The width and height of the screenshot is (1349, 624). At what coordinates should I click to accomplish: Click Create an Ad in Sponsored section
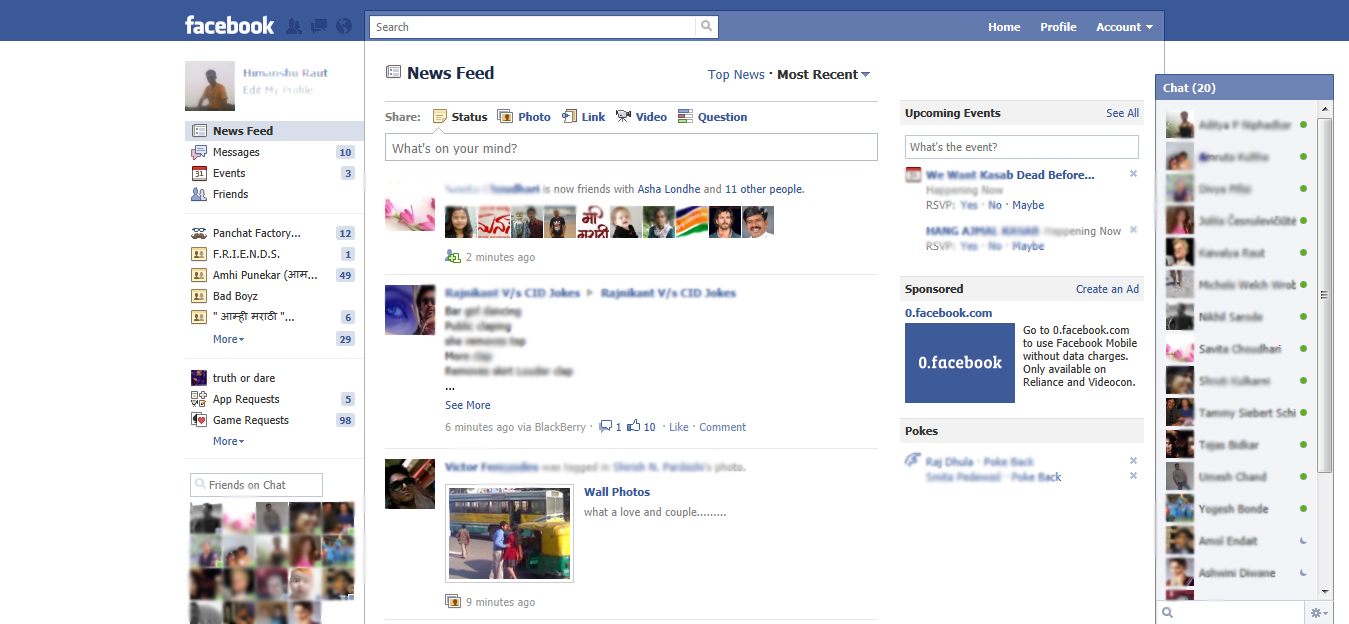[x=1107, y=288]
